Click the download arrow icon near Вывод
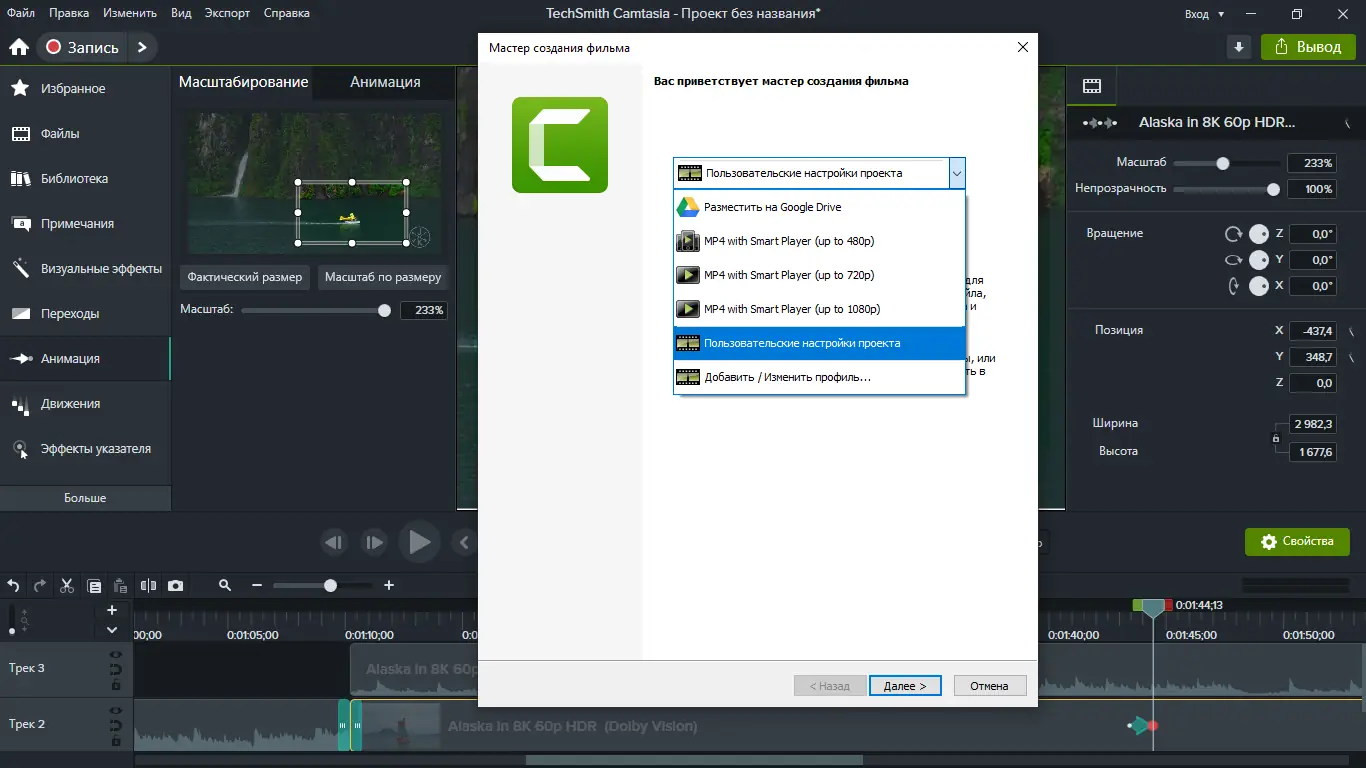 click(1240, 47)
